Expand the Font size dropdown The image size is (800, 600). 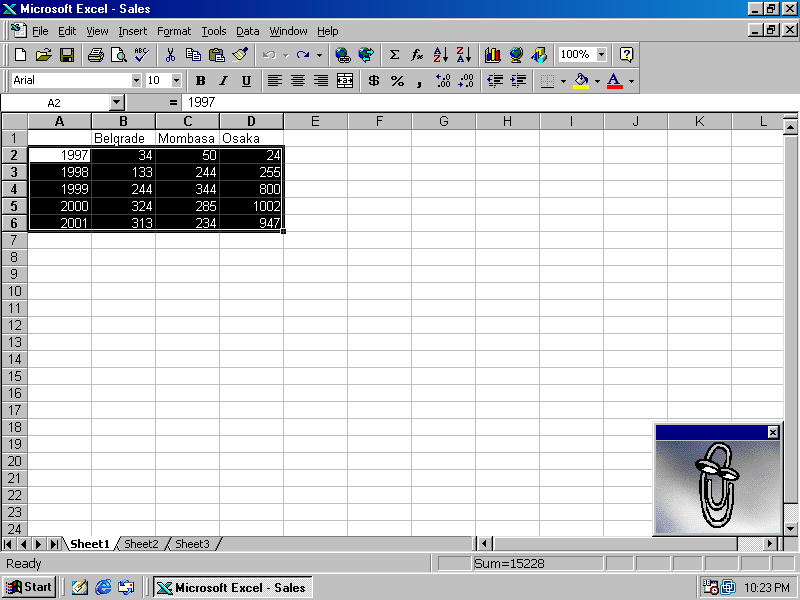(x=176, y=81)
